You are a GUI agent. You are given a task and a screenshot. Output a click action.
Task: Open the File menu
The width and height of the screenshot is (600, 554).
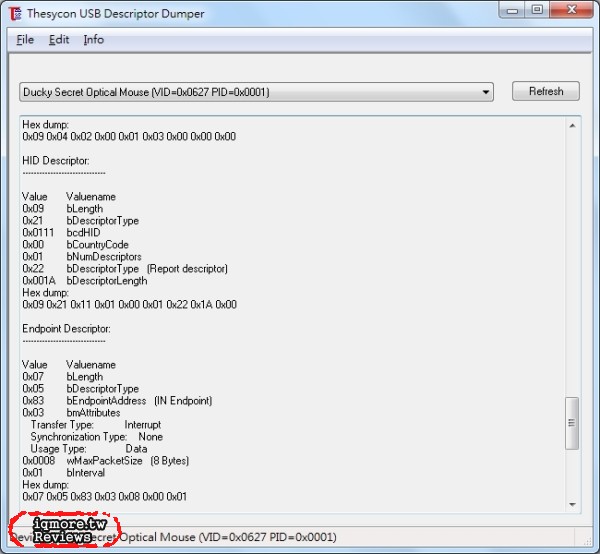[25, 39]
